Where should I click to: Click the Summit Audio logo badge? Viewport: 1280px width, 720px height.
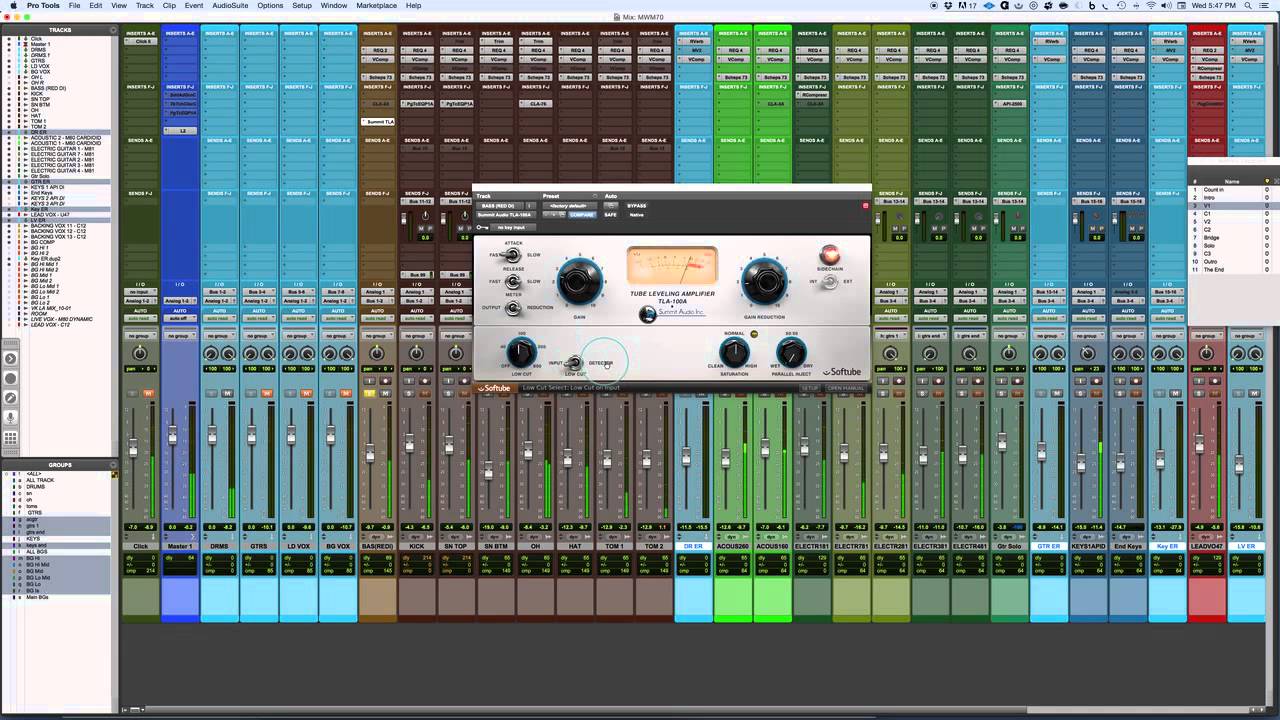(648, 314)
